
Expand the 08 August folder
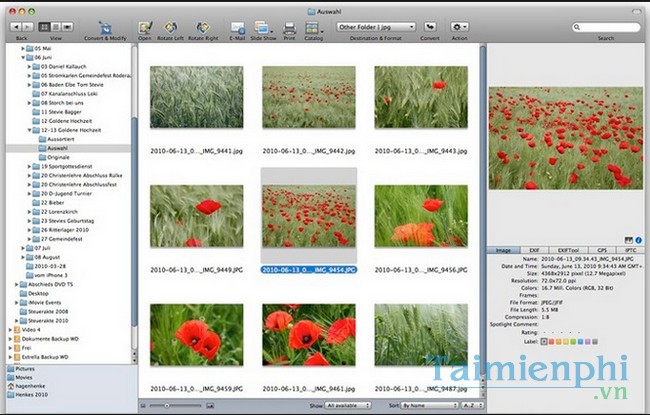coord(23,257)
